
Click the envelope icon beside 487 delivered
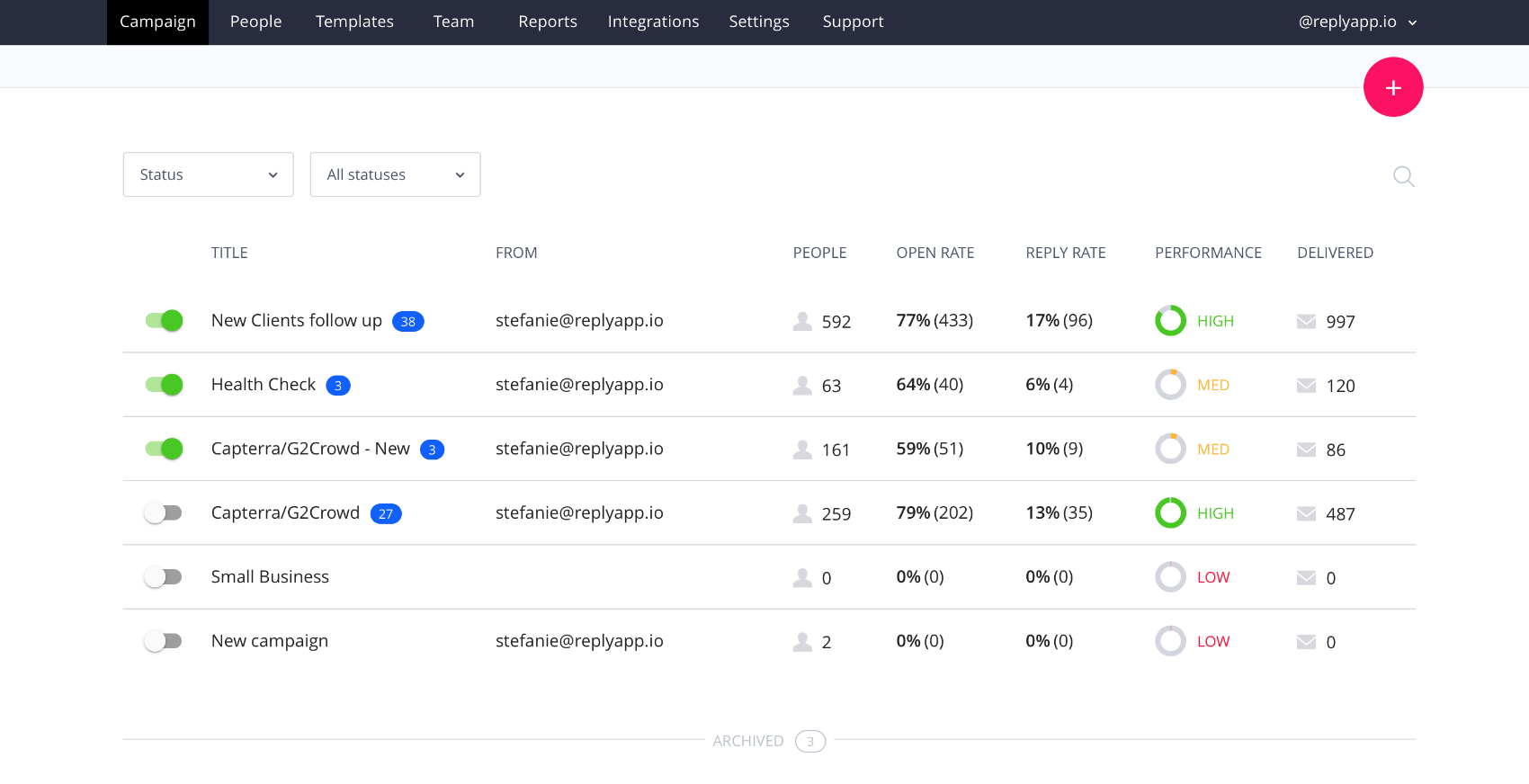pos(1306,514)
